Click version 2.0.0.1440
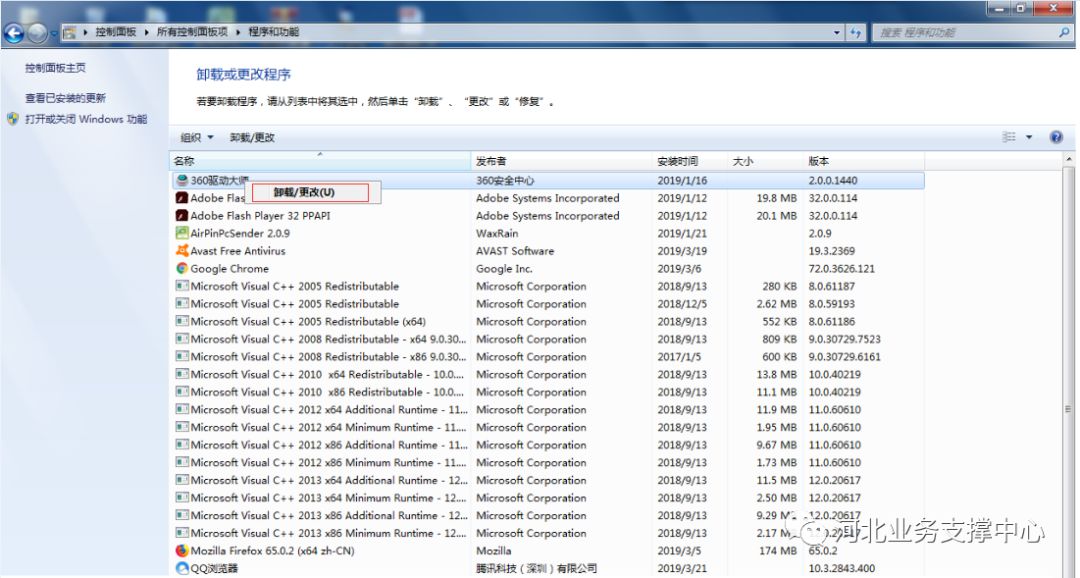1080x578 pixels. [x=833, y=180]
